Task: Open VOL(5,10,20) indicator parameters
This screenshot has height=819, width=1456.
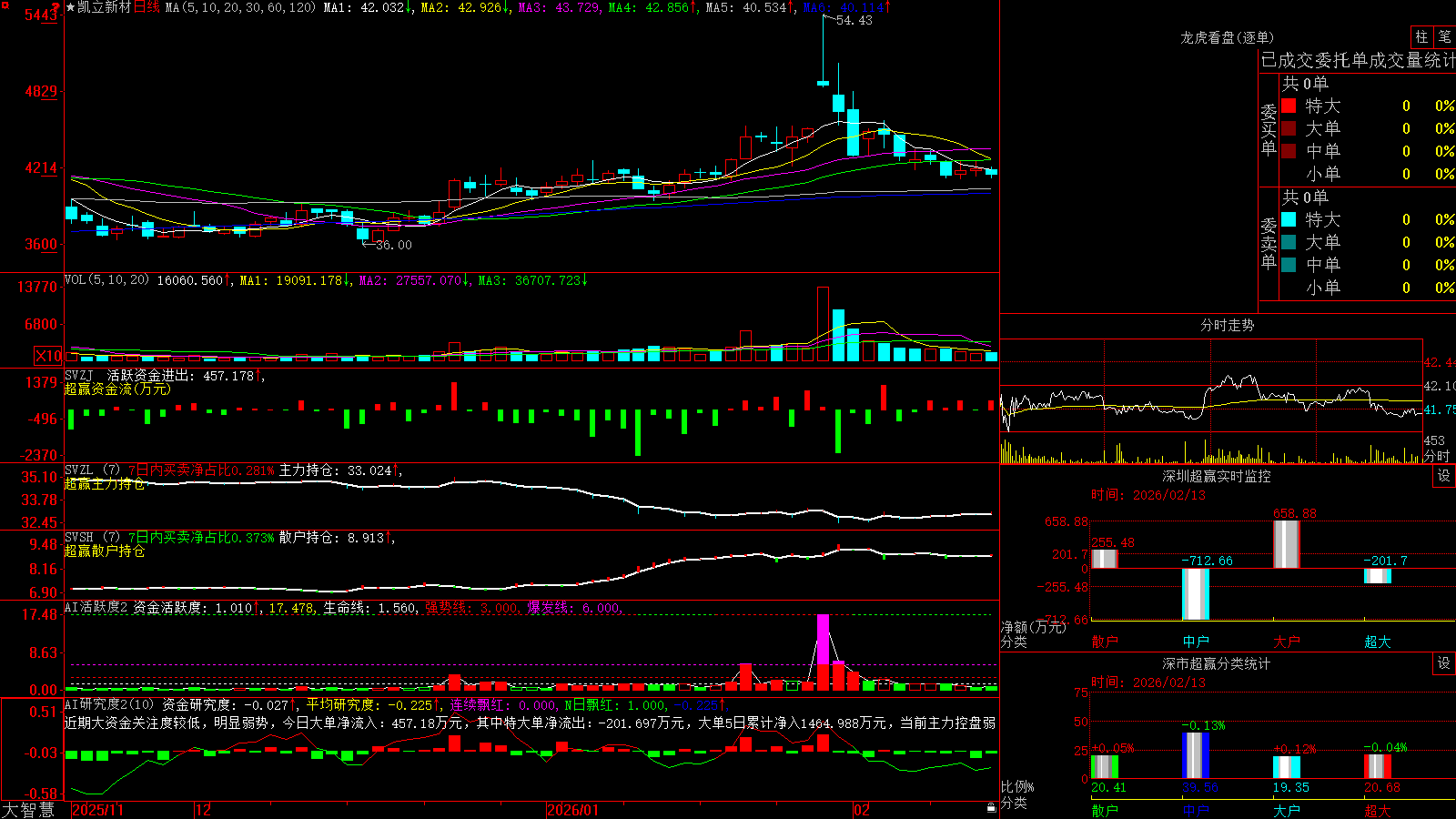Action: (x=107, y=280)
